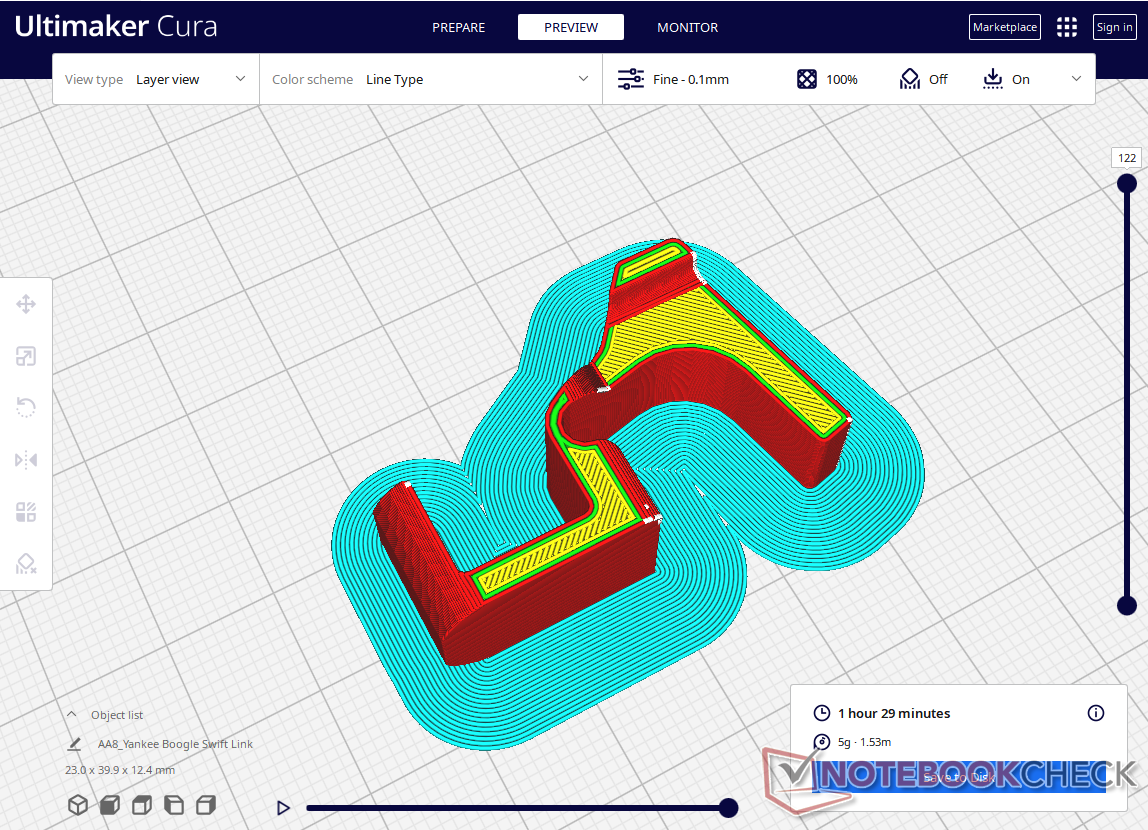
Task: Click the 5g · 1.53m material usage
Action: (864, 741)
